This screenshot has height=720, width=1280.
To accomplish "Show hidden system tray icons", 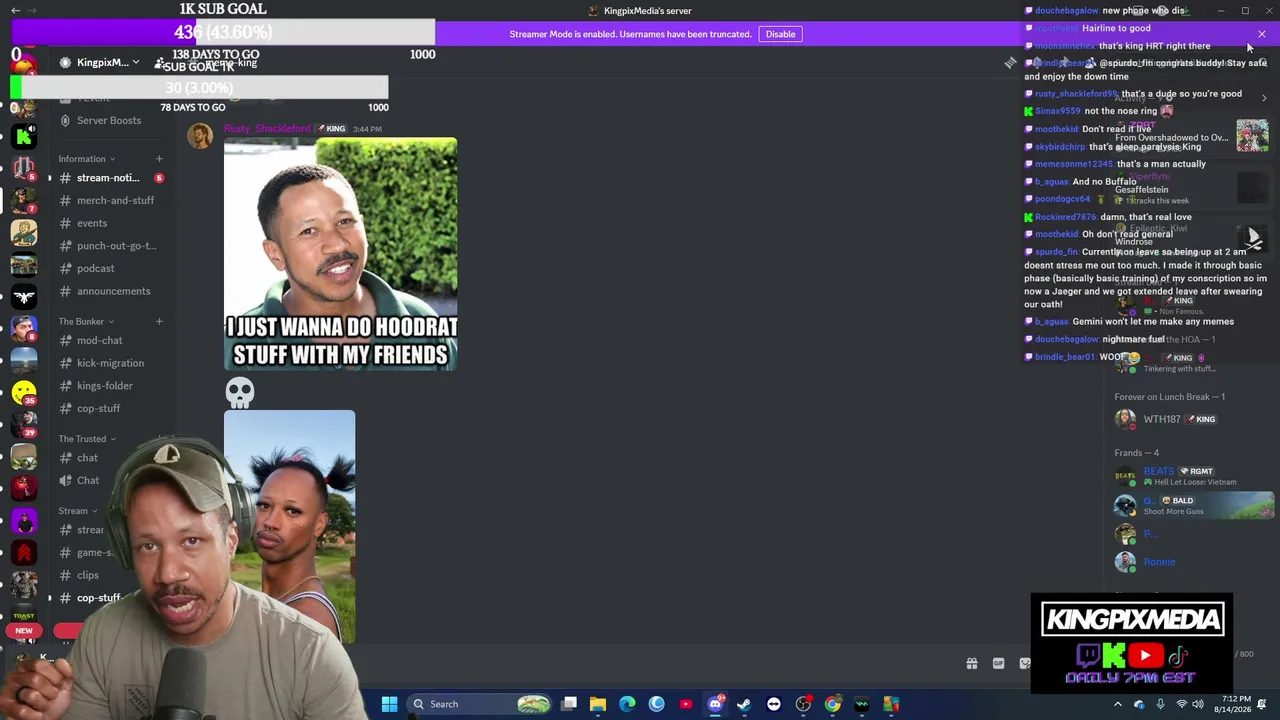I will pyautogui.click(x=1118, y=704).
